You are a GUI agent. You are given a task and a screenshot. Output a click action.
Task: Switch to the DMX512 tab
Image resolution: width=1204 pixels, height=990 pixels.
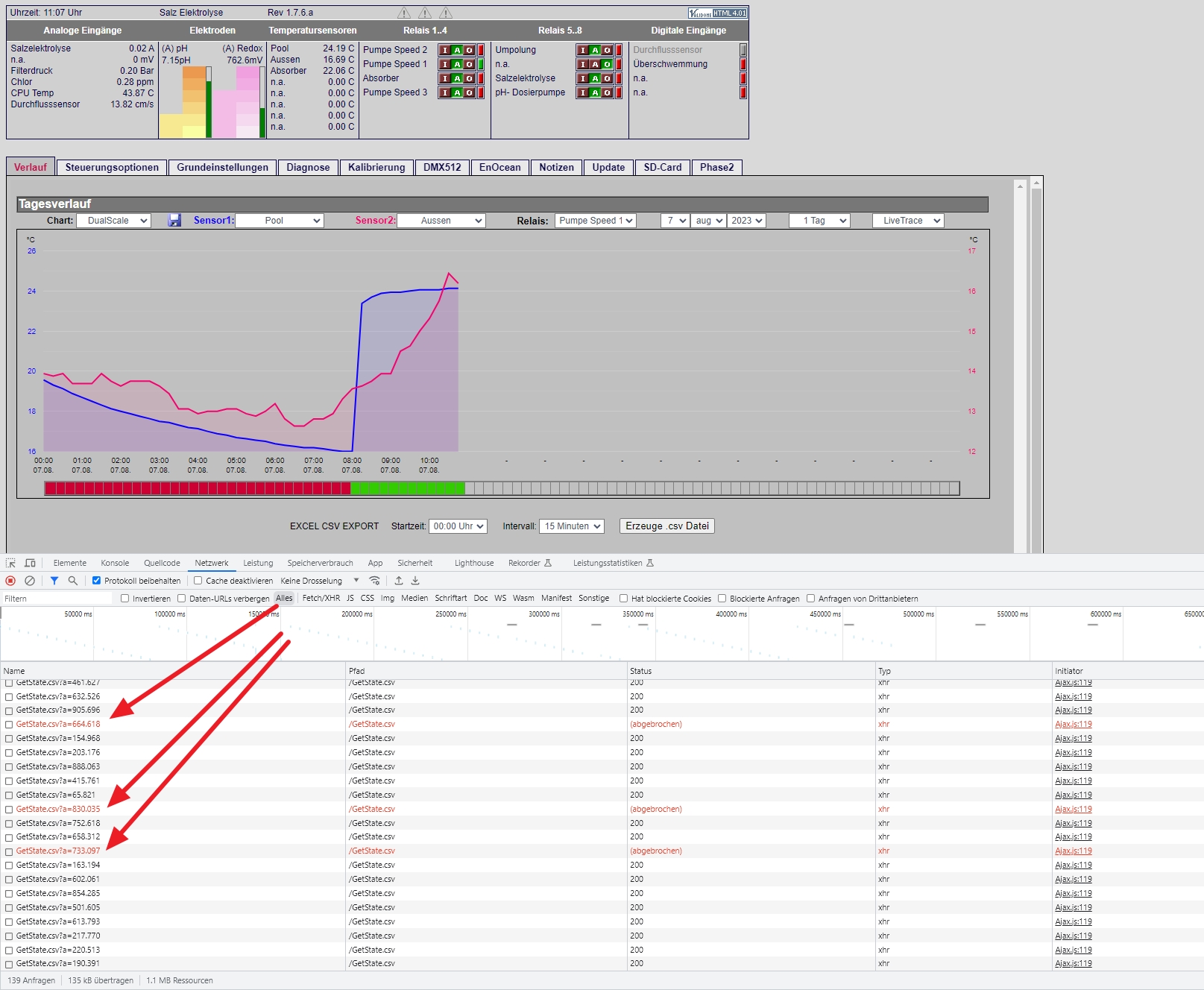(x=443, y=168)
